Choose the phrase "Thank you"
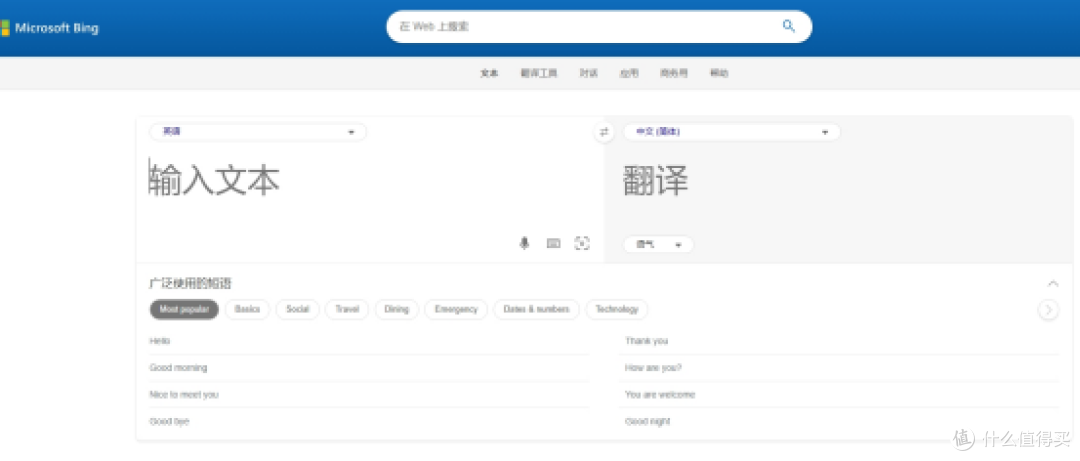The image size is (1080, 461). point(646,341)
